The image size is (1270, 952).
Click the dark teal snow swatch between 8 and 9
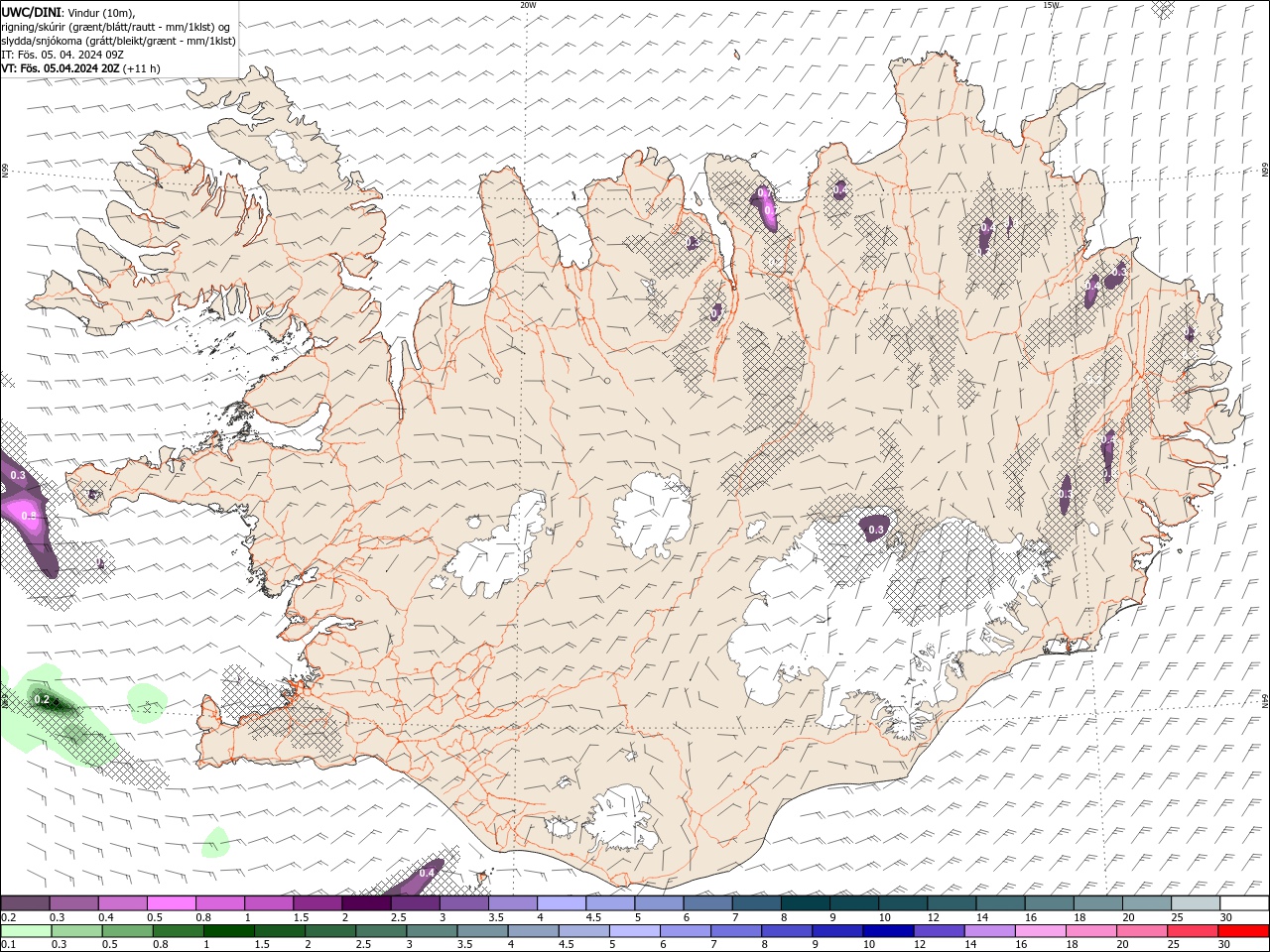[x=806, y=903]
